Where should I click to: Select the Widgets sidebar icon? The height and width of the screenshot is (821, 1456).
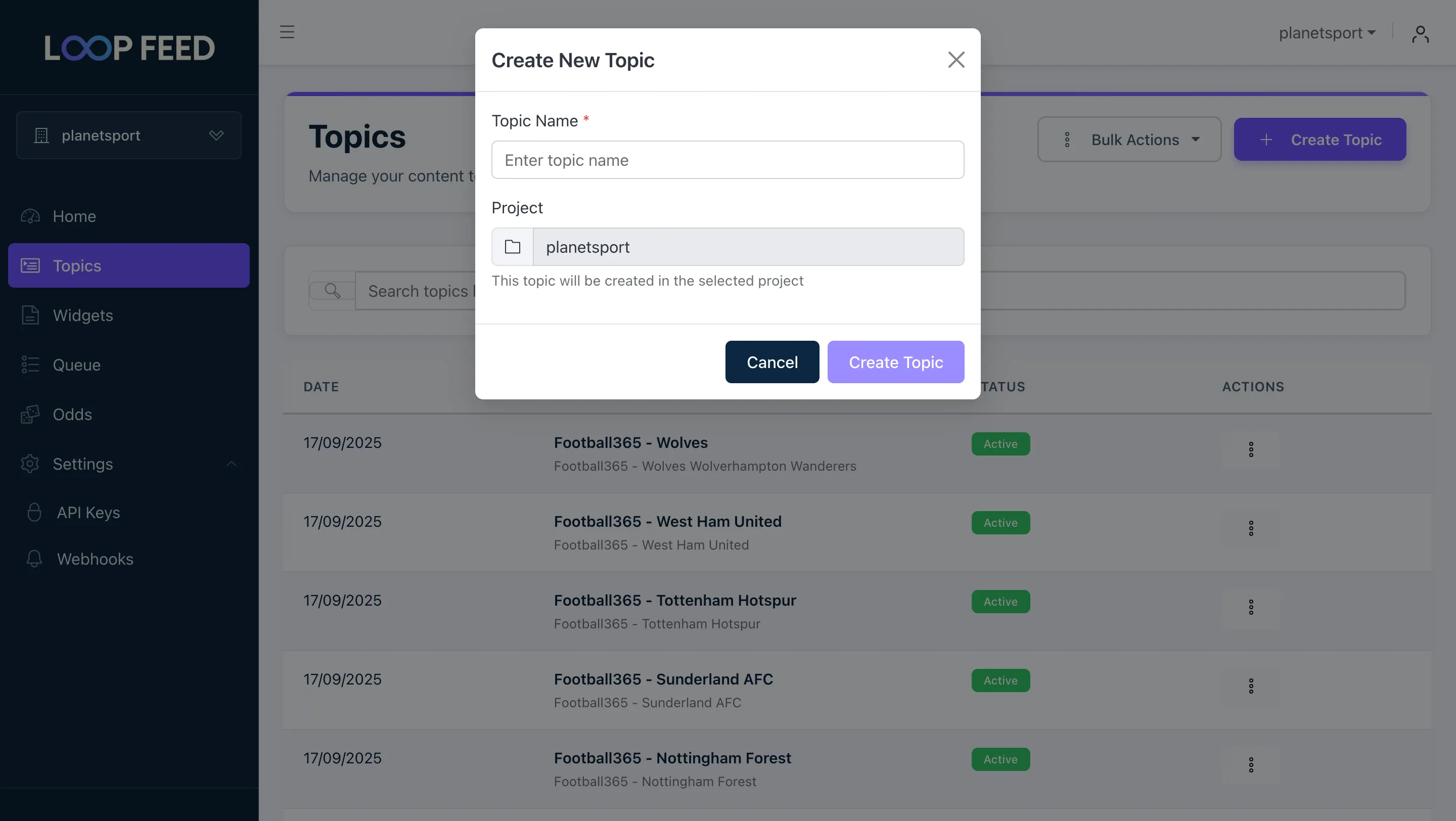(x=30, y=315)
